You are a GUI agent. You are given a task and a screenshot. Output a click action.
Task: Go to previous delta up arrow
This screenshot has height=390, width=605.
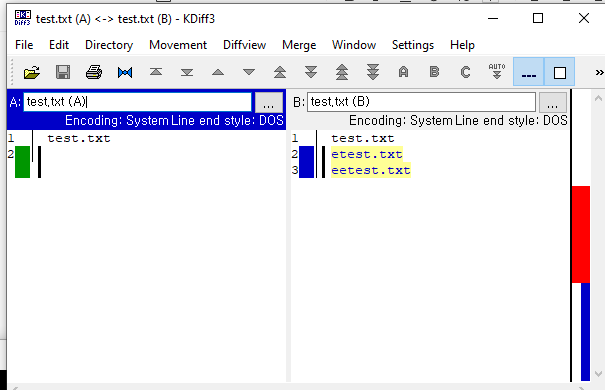coord(218,72)
